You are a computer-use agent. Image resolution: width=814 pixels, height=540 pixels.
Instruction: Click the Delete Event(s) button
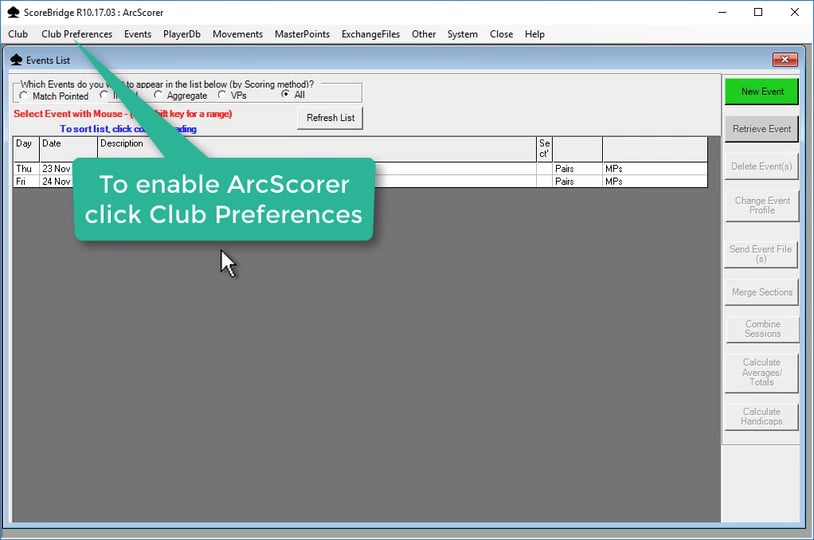click(x=762, y=166)
